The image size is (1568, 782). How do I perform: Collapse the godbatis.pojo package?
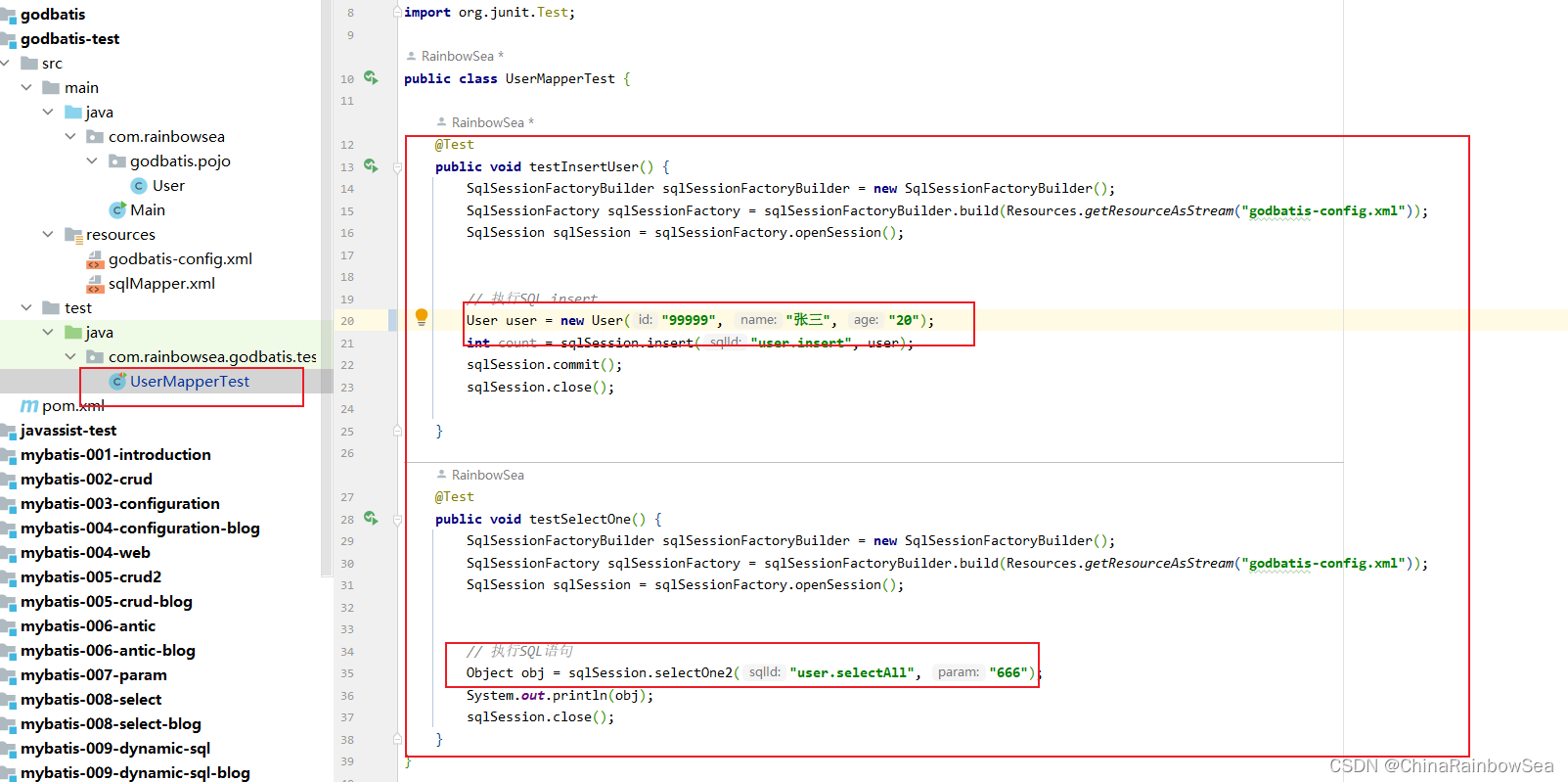(x=92, y=161)
